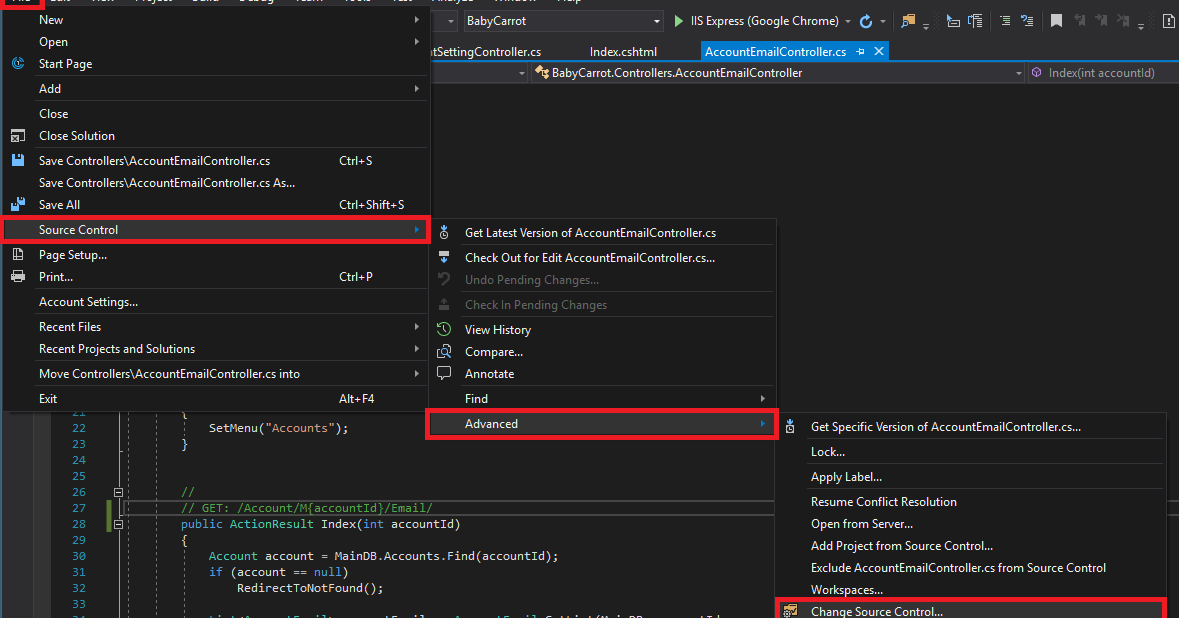Image resolution: width=1179 pixels, height=618 pixels.
Task: Click the Previous Bookmark icon
Action: [x=1079, y=21]
